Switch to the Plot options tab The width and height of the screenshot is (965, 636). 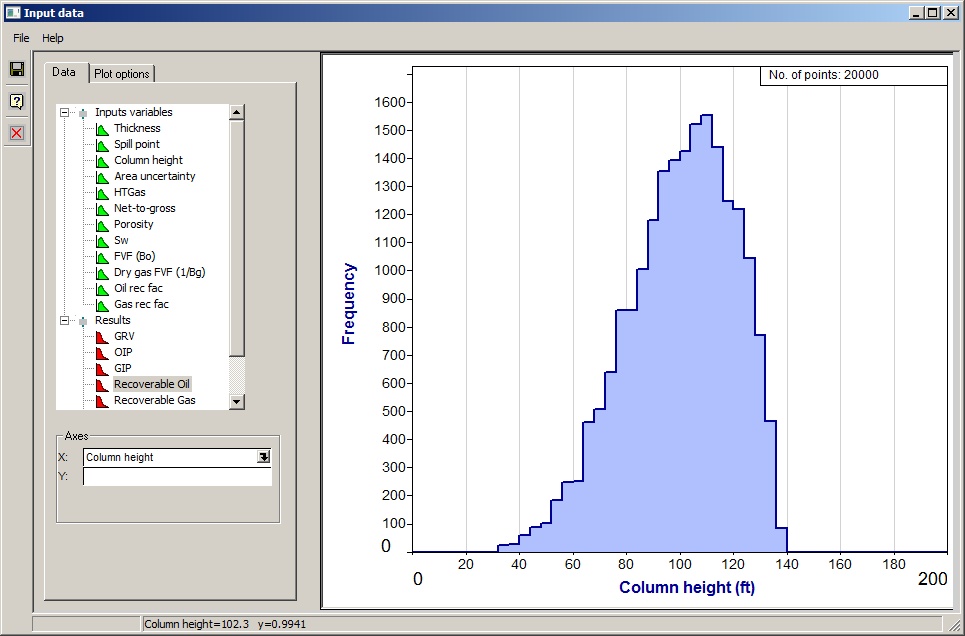pyautogui.click(x=122, y=74)
